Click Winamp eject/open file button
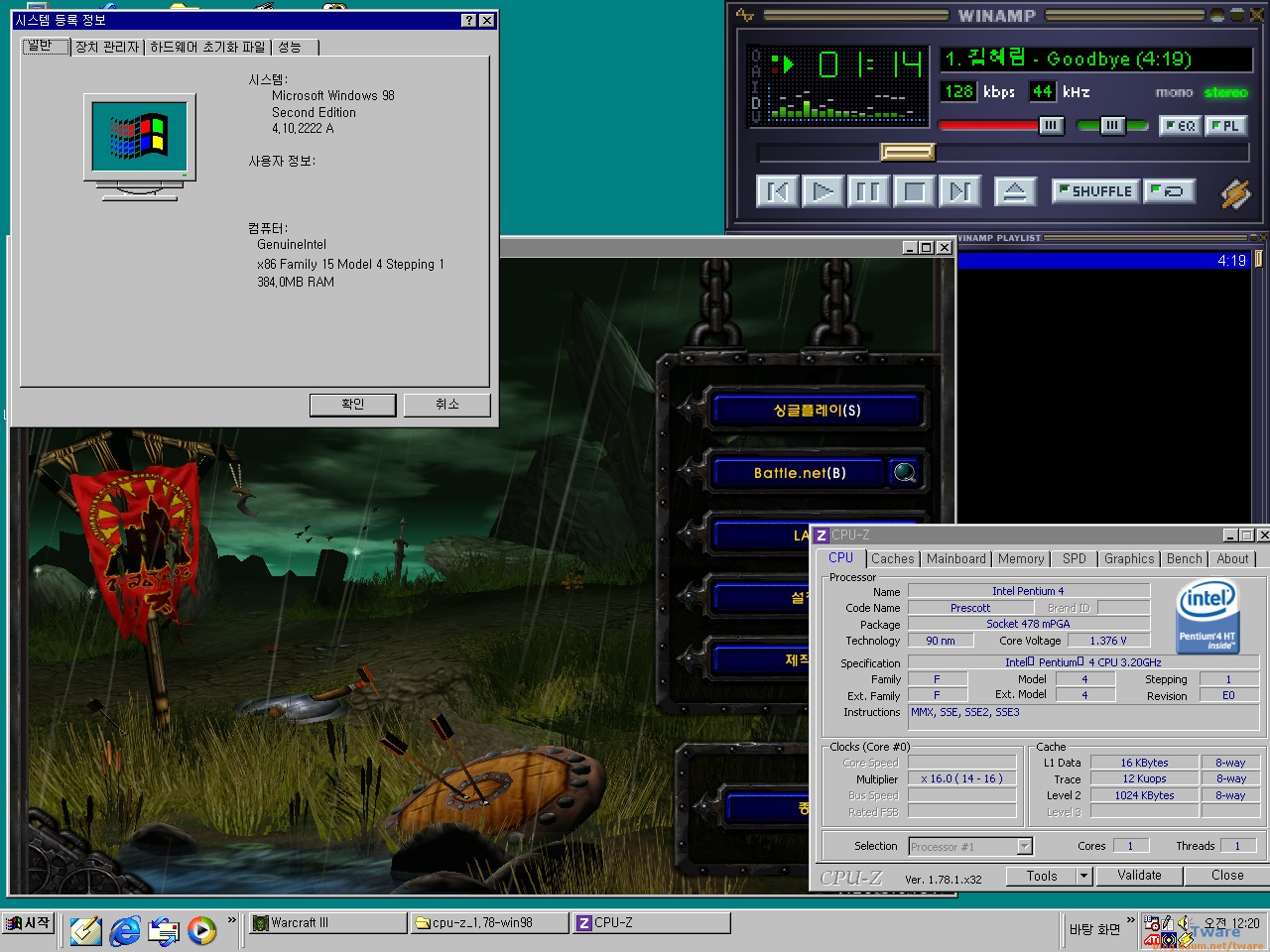Image resolution: width=1270 pixels, height=952 pixels. [x=1014, y=190]
